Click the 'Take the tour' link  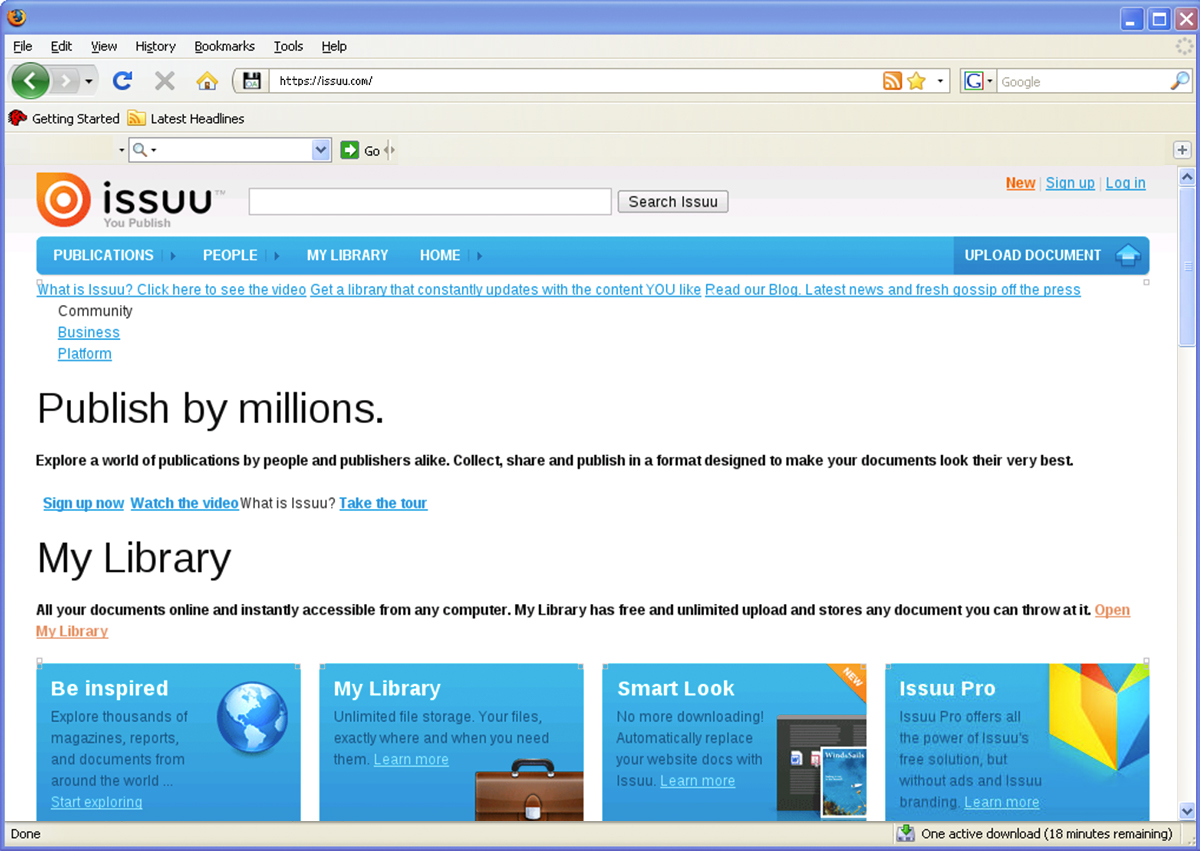point(383,503)
